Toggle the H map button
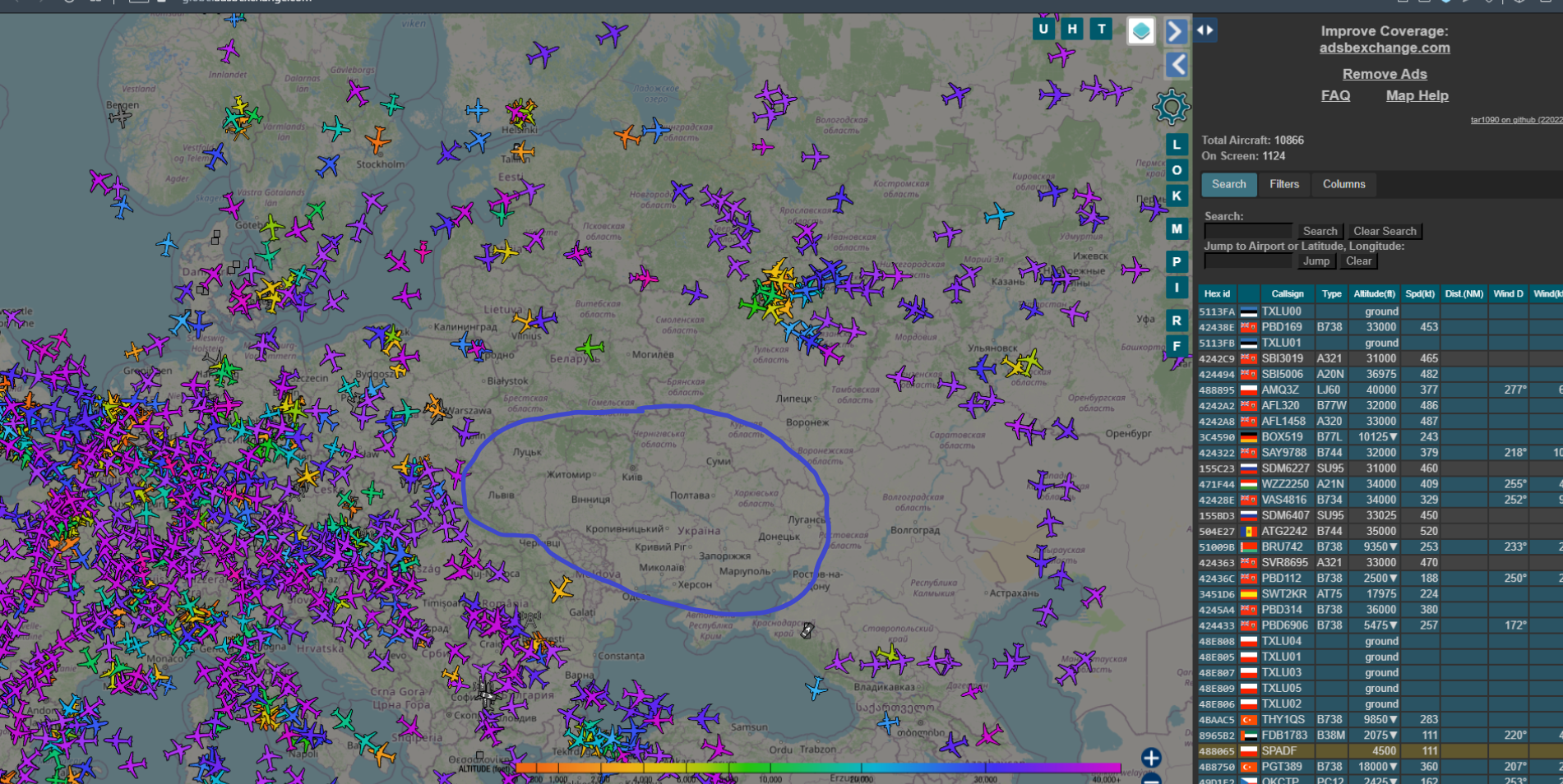 pos(1072,30)
